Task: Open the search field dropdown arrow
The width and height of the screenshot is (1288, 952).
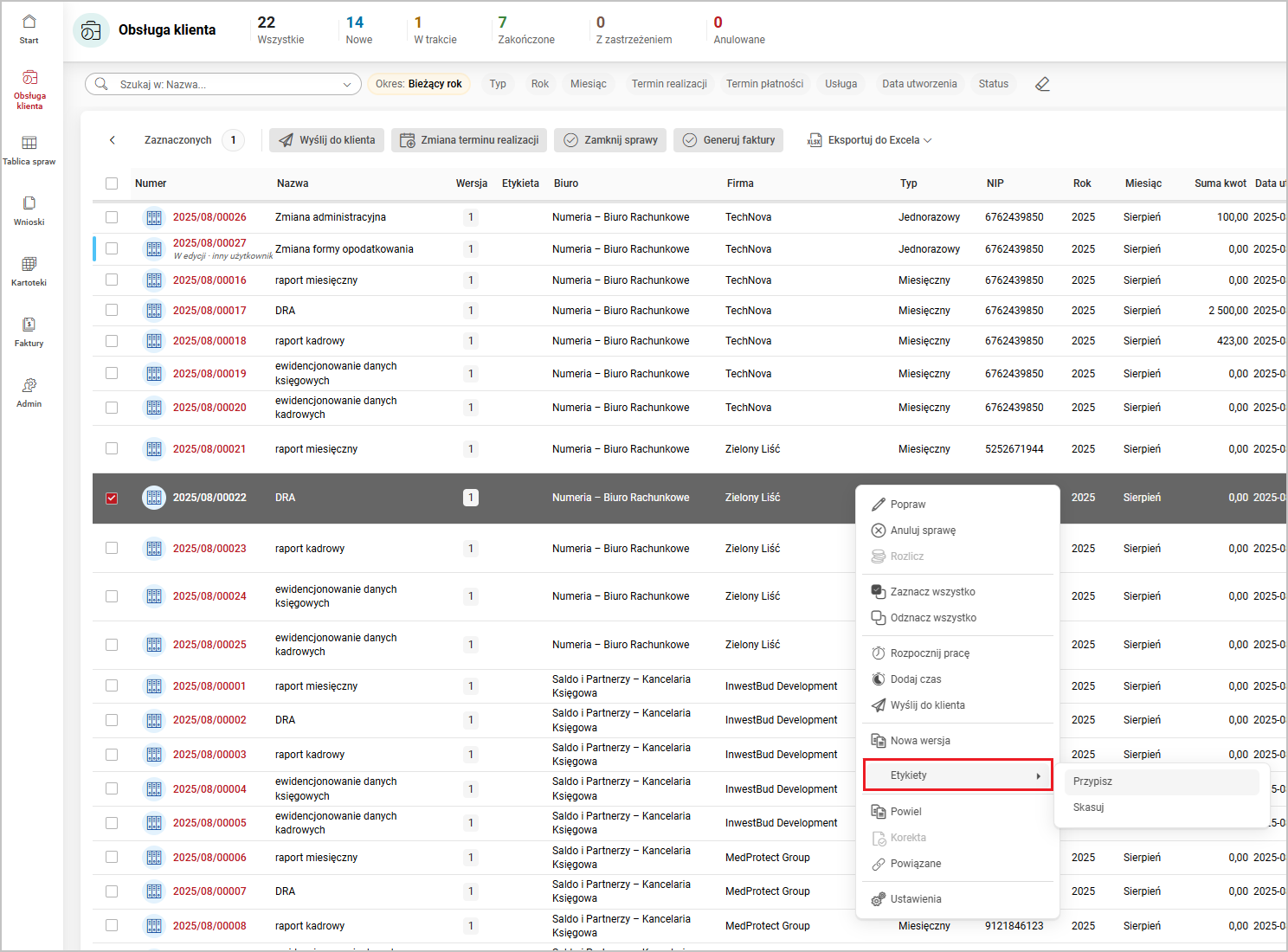Action: (x=346, y=85)
